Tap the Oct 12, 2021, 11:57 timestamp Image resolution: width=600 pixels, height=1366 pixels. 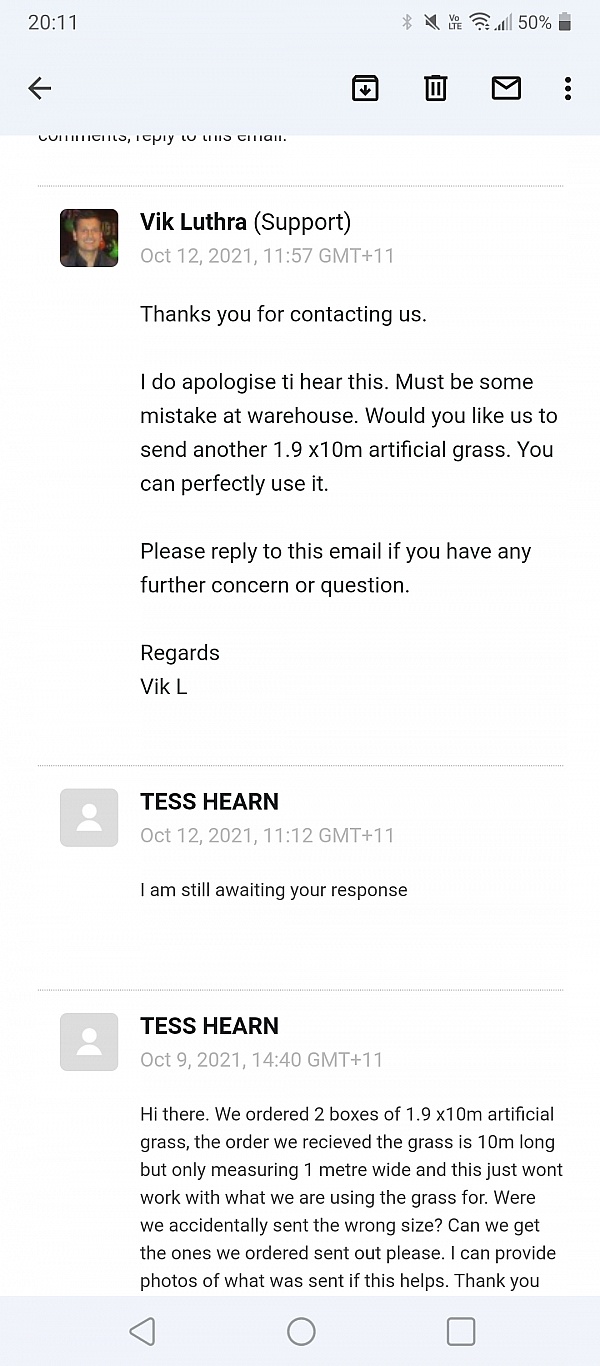[x=267, y=256]
